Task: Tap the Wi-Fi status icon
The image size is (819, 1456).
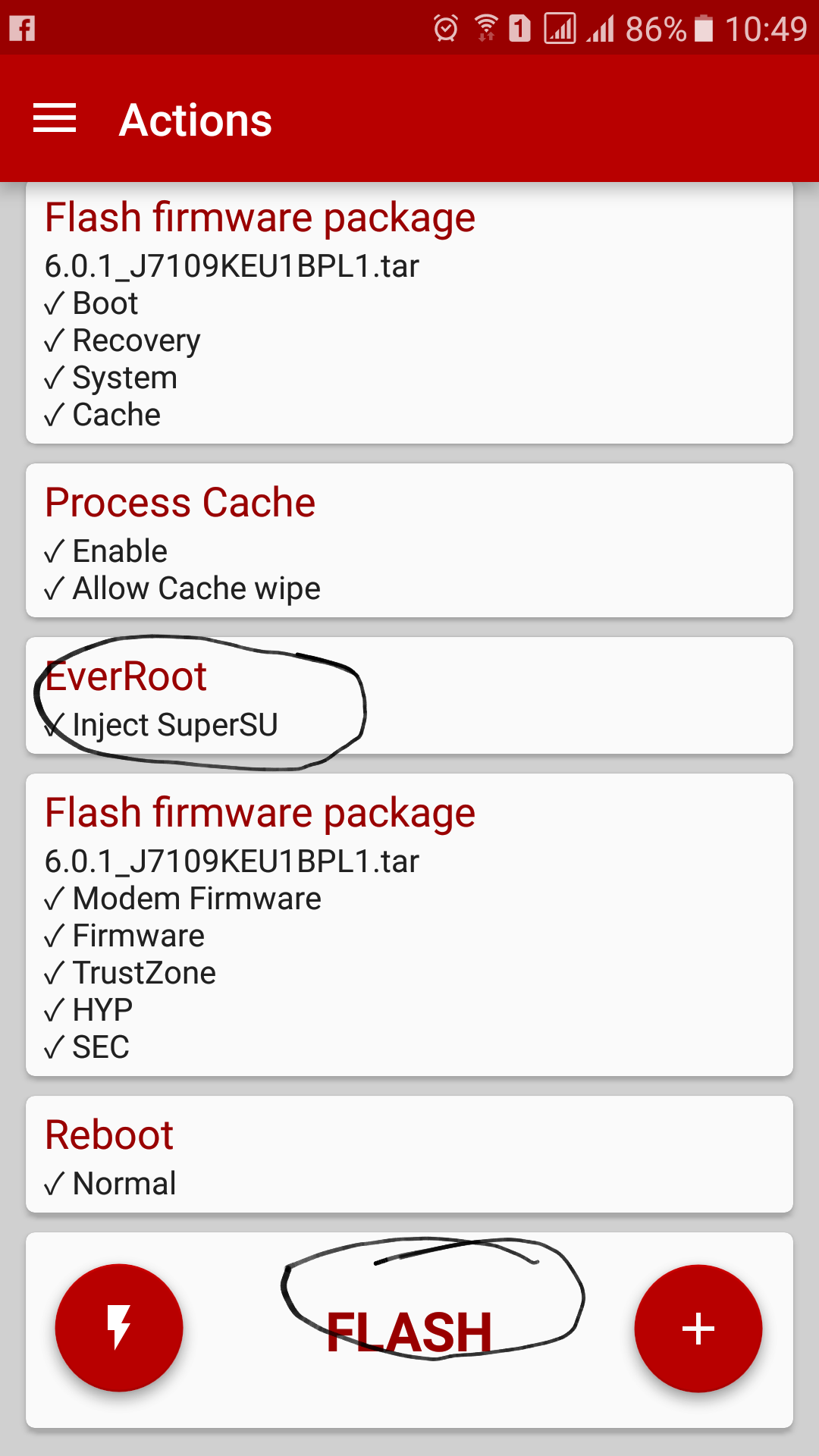Action: 485,29
